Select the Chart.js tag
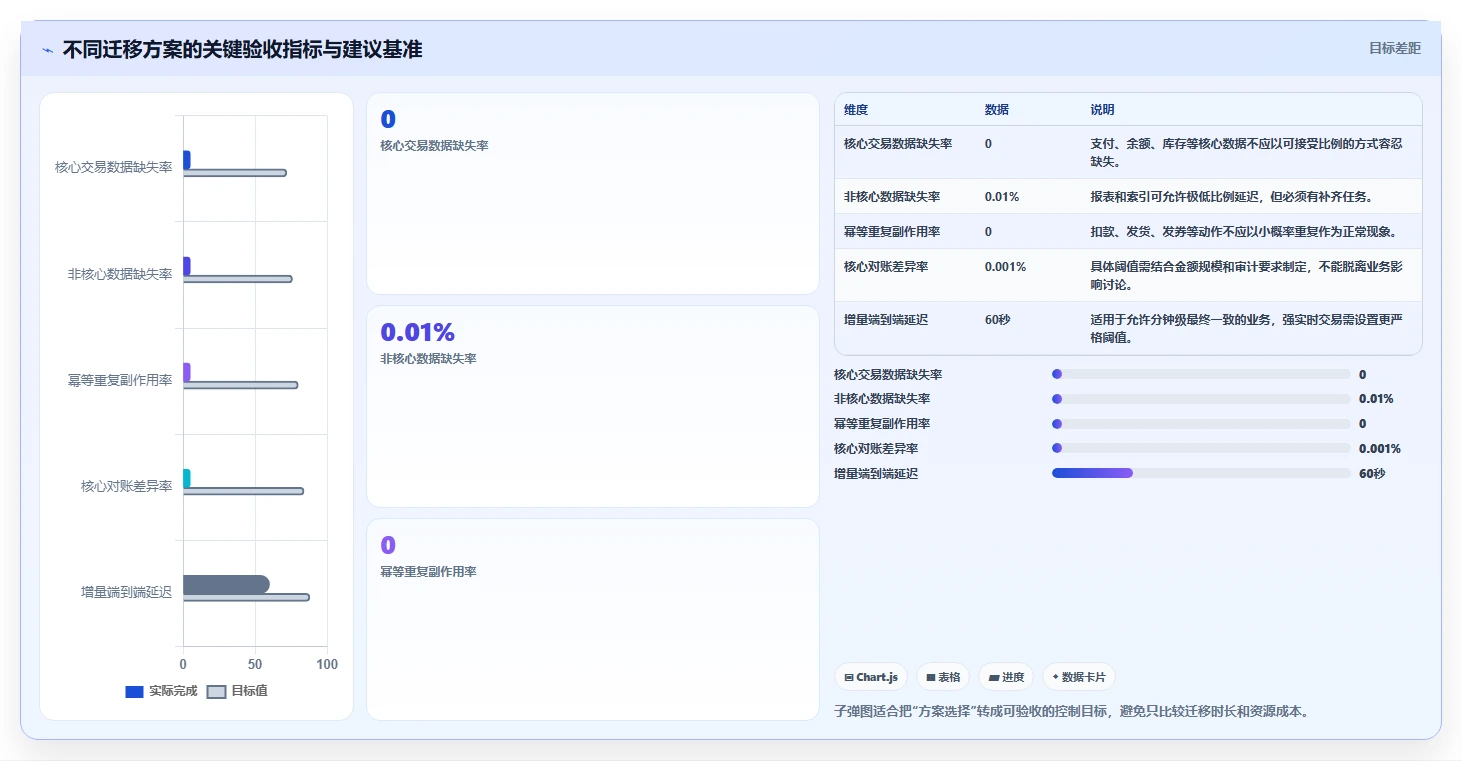 (x=871, y=677)
